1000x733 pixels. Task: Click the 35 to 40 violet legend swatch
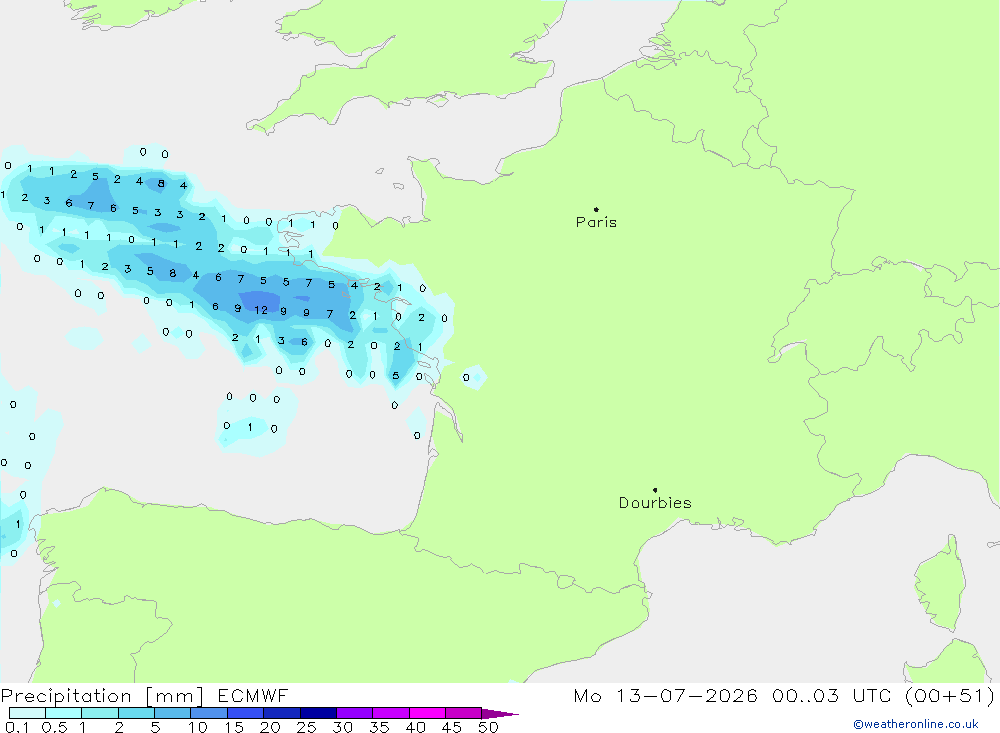click(391, 713)
